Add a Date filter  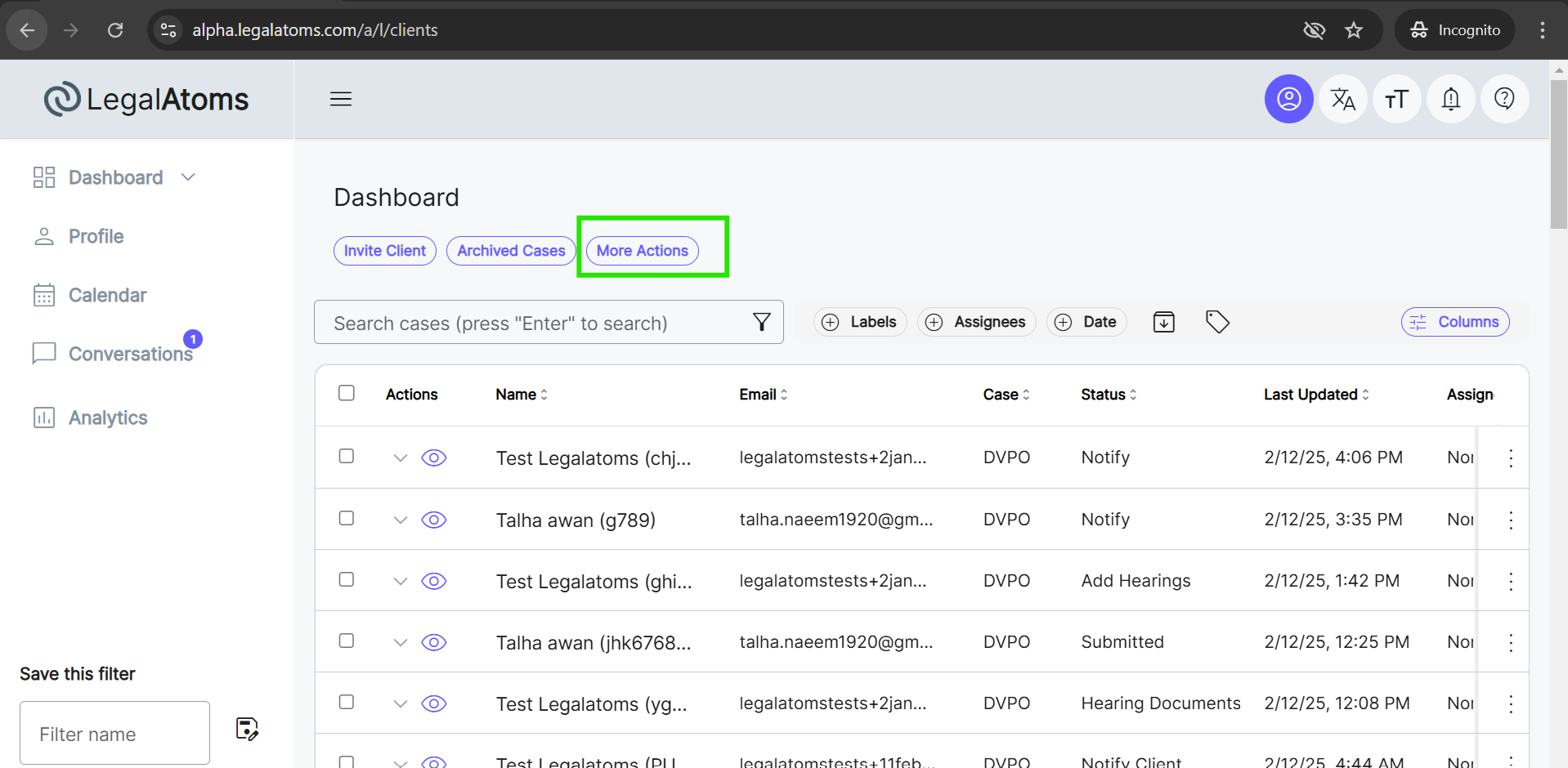click(x=1086, y=322)
